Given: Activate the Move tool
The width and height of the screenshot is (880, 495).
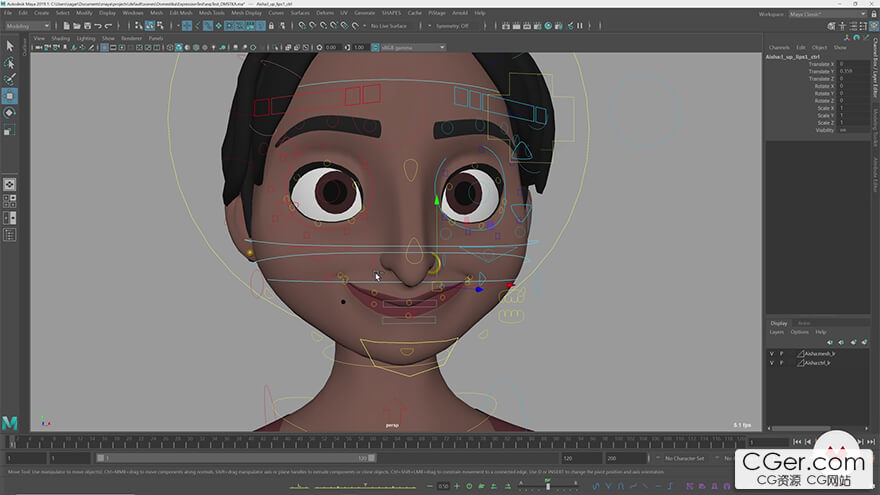Looking at the screenshot, I should pyautogui.click(x=10, y=96).
